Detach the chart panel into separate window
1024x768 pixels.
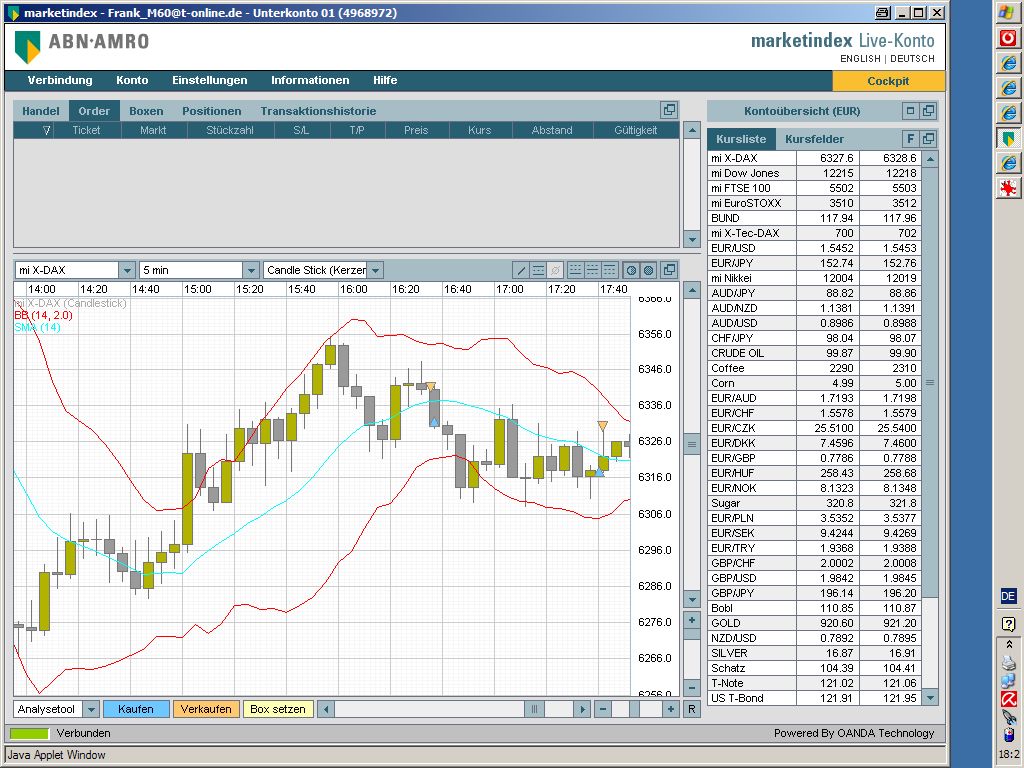point(669,270)
